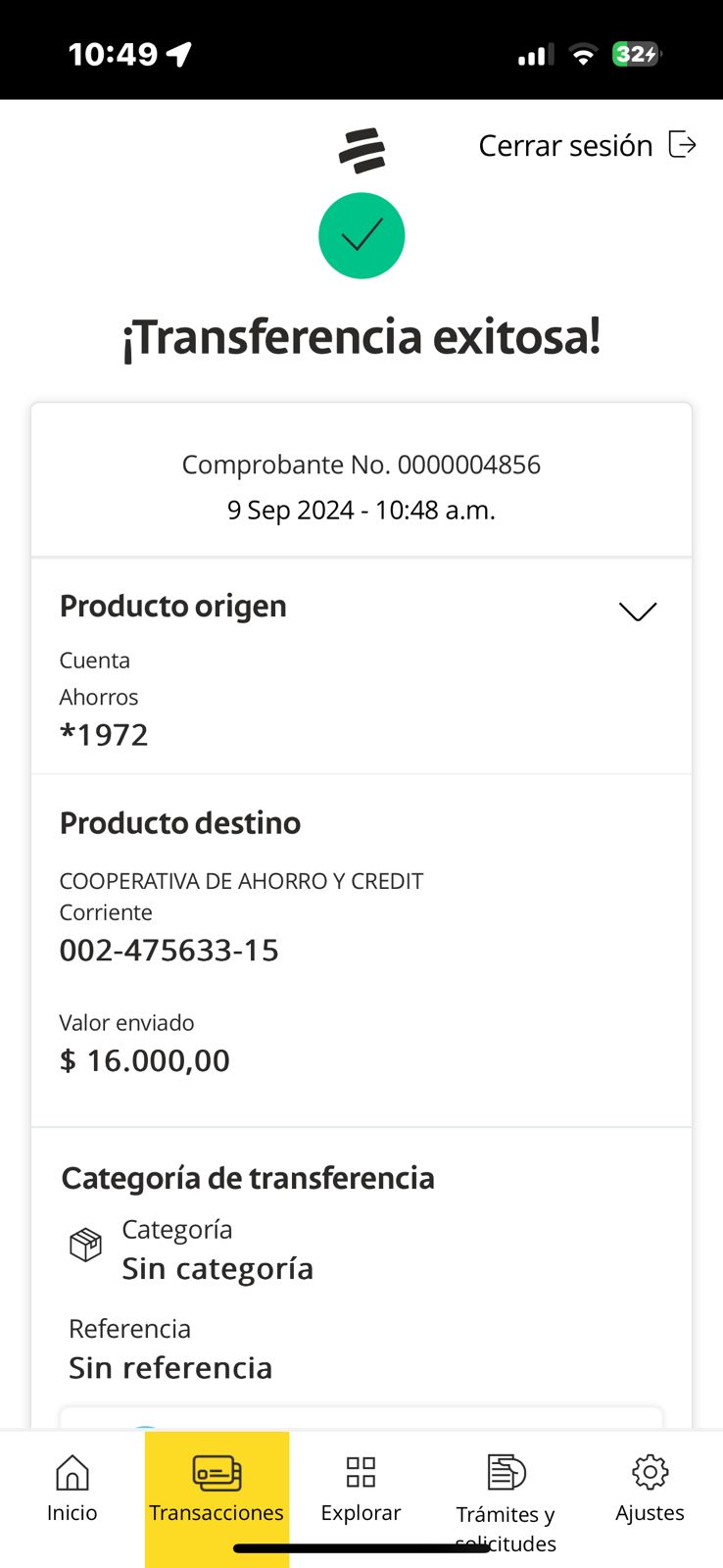Open the Transacciones tab
723x1568 pixels.
(217, 1512)
